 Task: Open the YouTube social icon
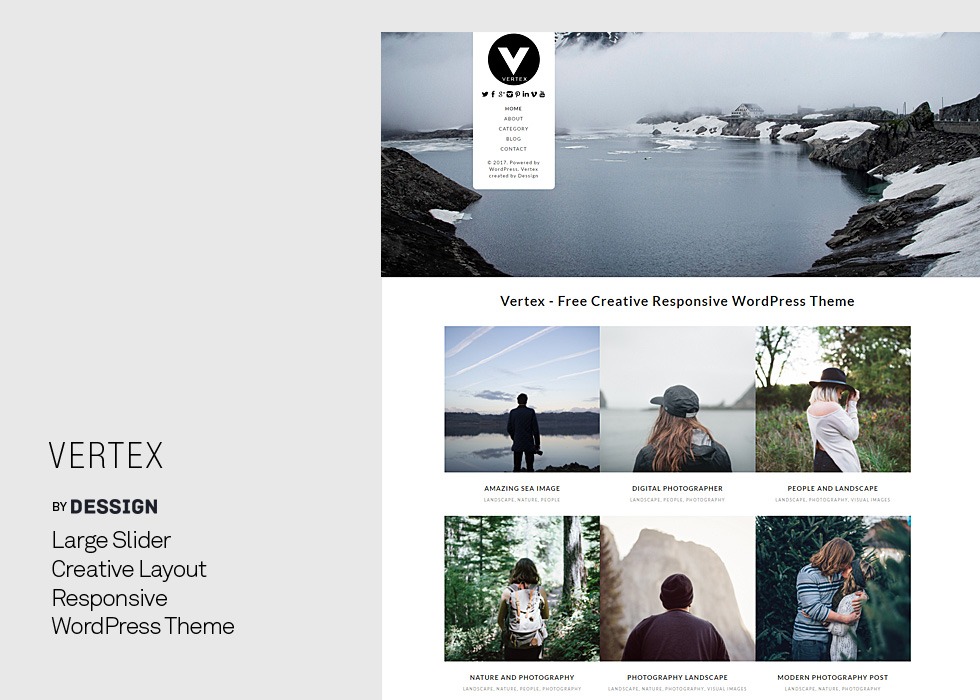coord(542,94)
